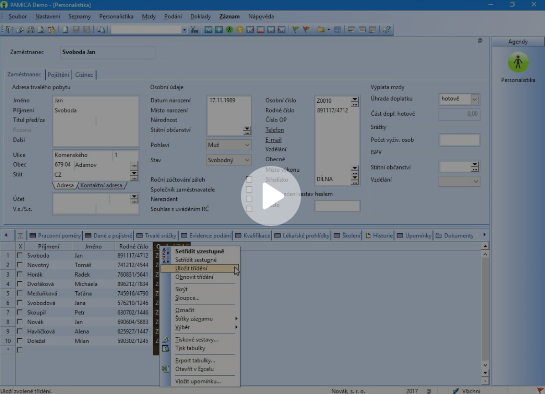
Task: Click the filter icon left of Pracovní poměry tab
Action: [x=21, y=236]
